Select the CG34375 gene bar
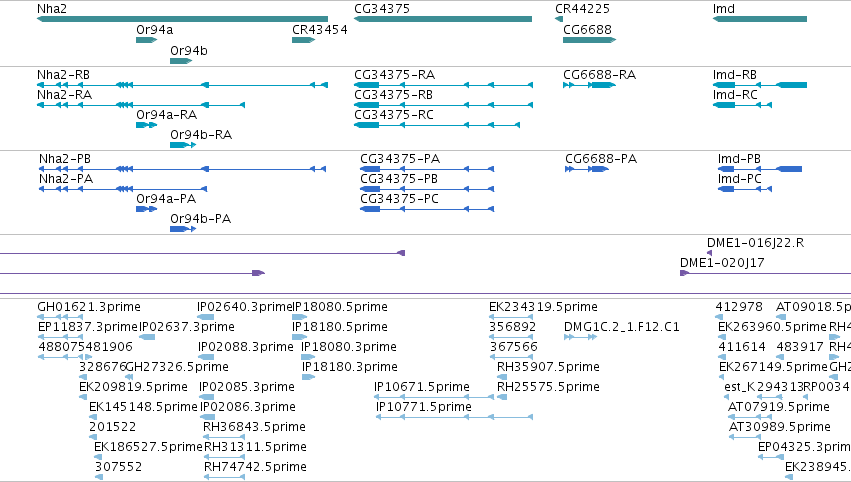This screenshot has width=851, height=482. [x=443, y=19]
